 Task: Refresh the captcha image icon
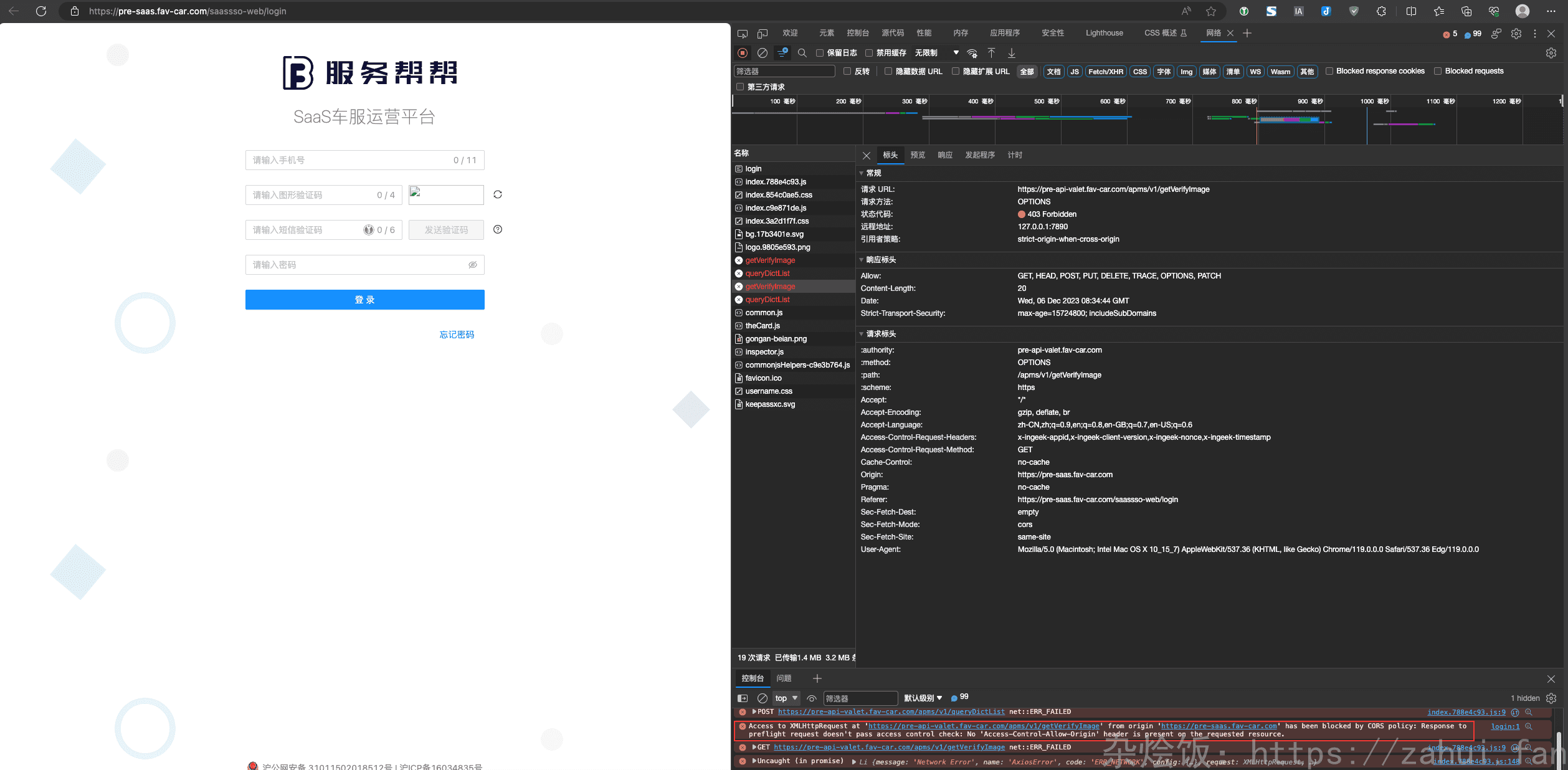(497, 194)
